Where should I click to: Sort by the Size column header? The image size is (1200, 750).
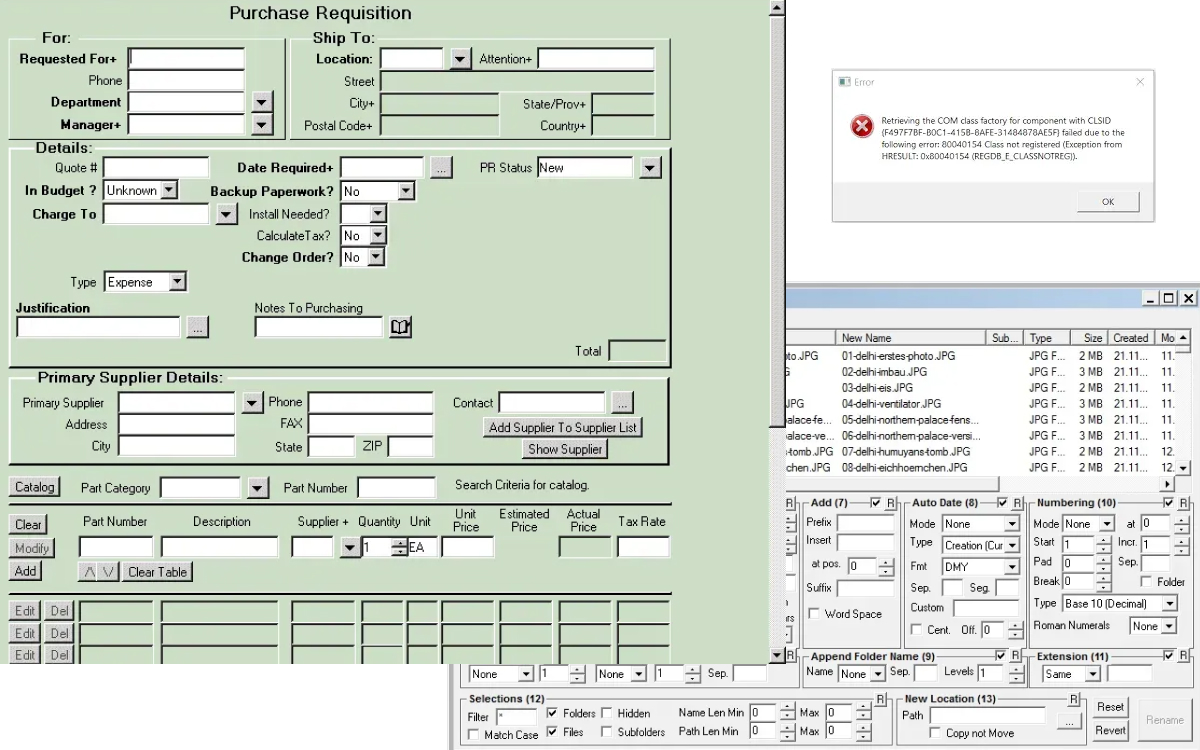[1090, 338]
